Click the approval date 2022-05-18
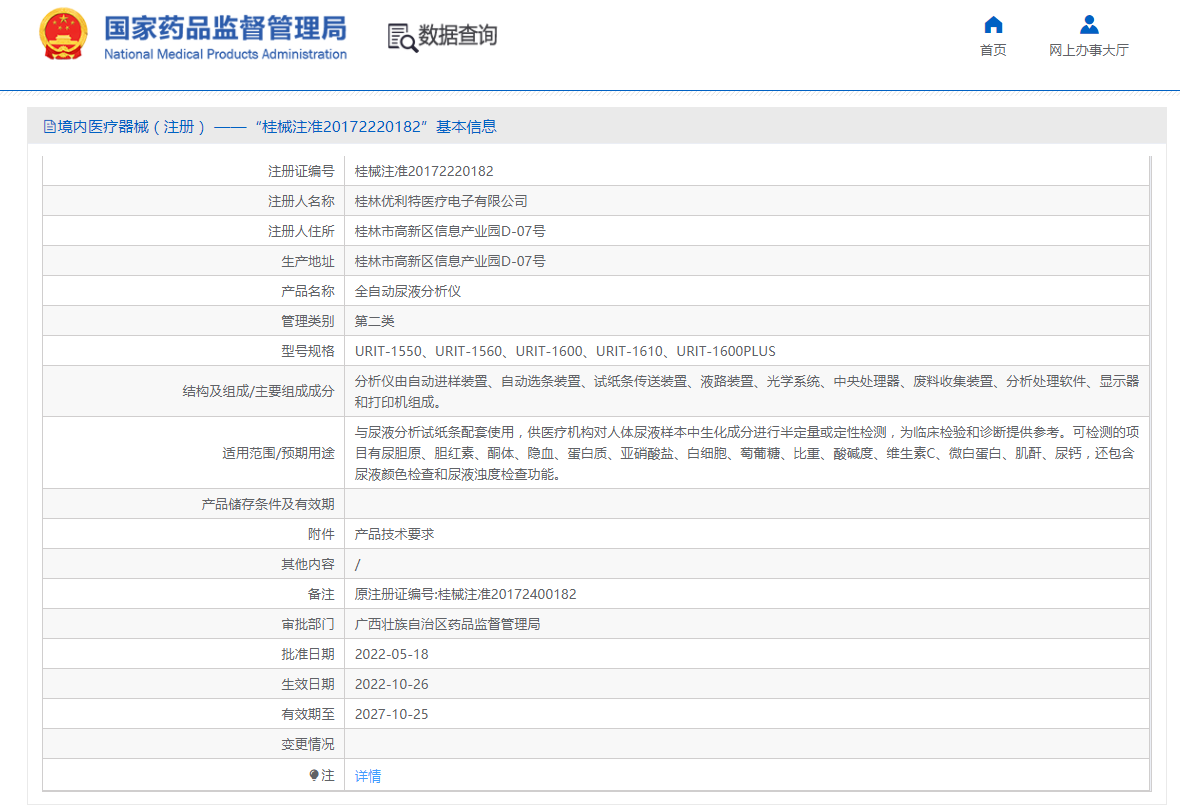The width and height of the screenshot is (1180, 811). (392, 654)
